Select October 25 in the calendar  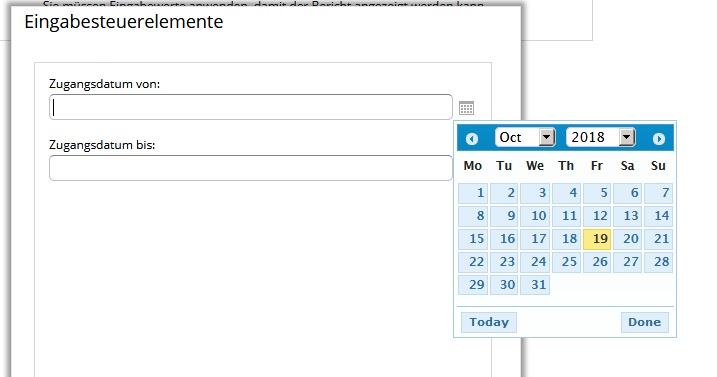tap(566, 262)
